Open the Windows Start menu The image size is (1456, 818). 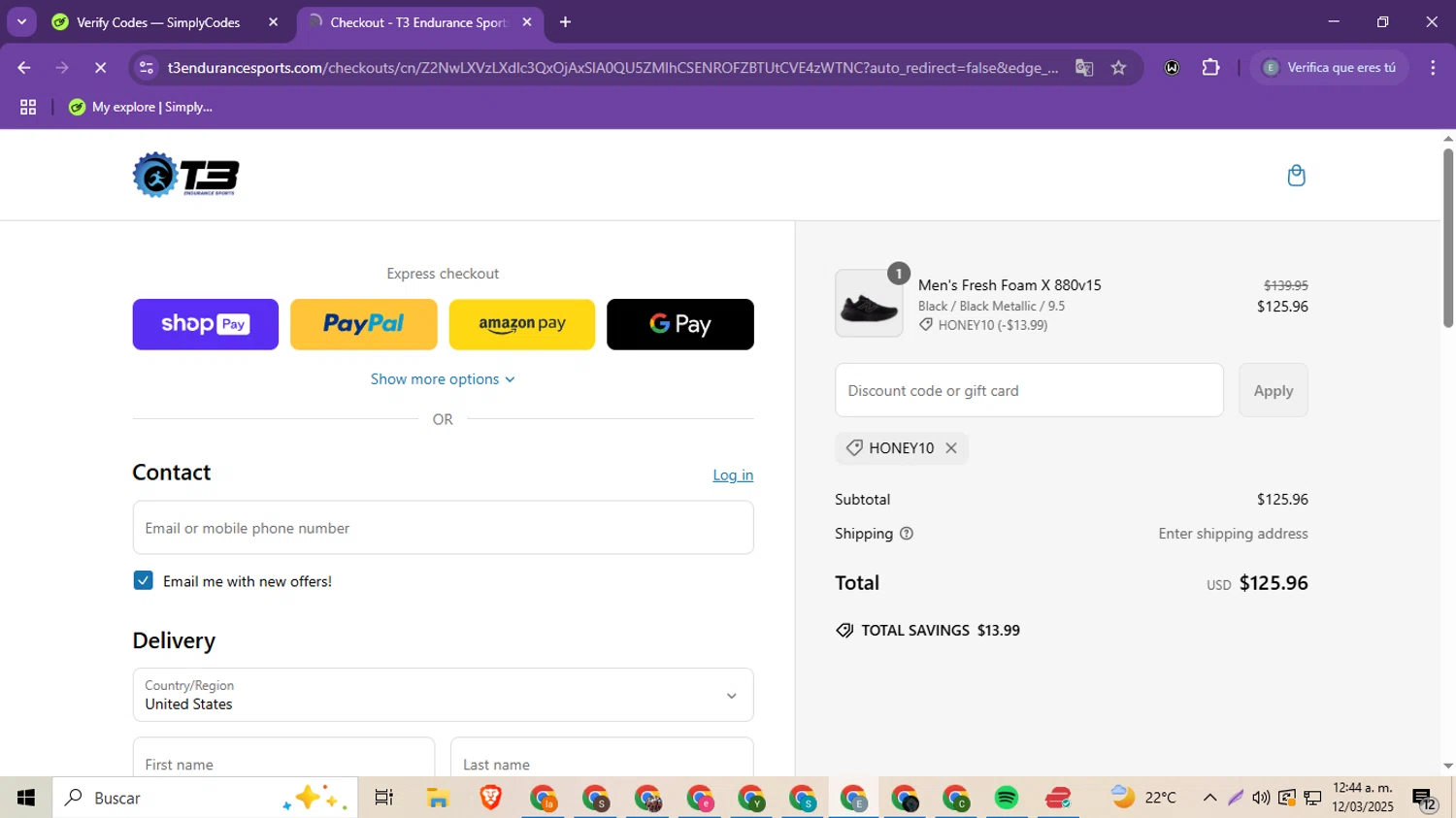[x=26, y=798]
